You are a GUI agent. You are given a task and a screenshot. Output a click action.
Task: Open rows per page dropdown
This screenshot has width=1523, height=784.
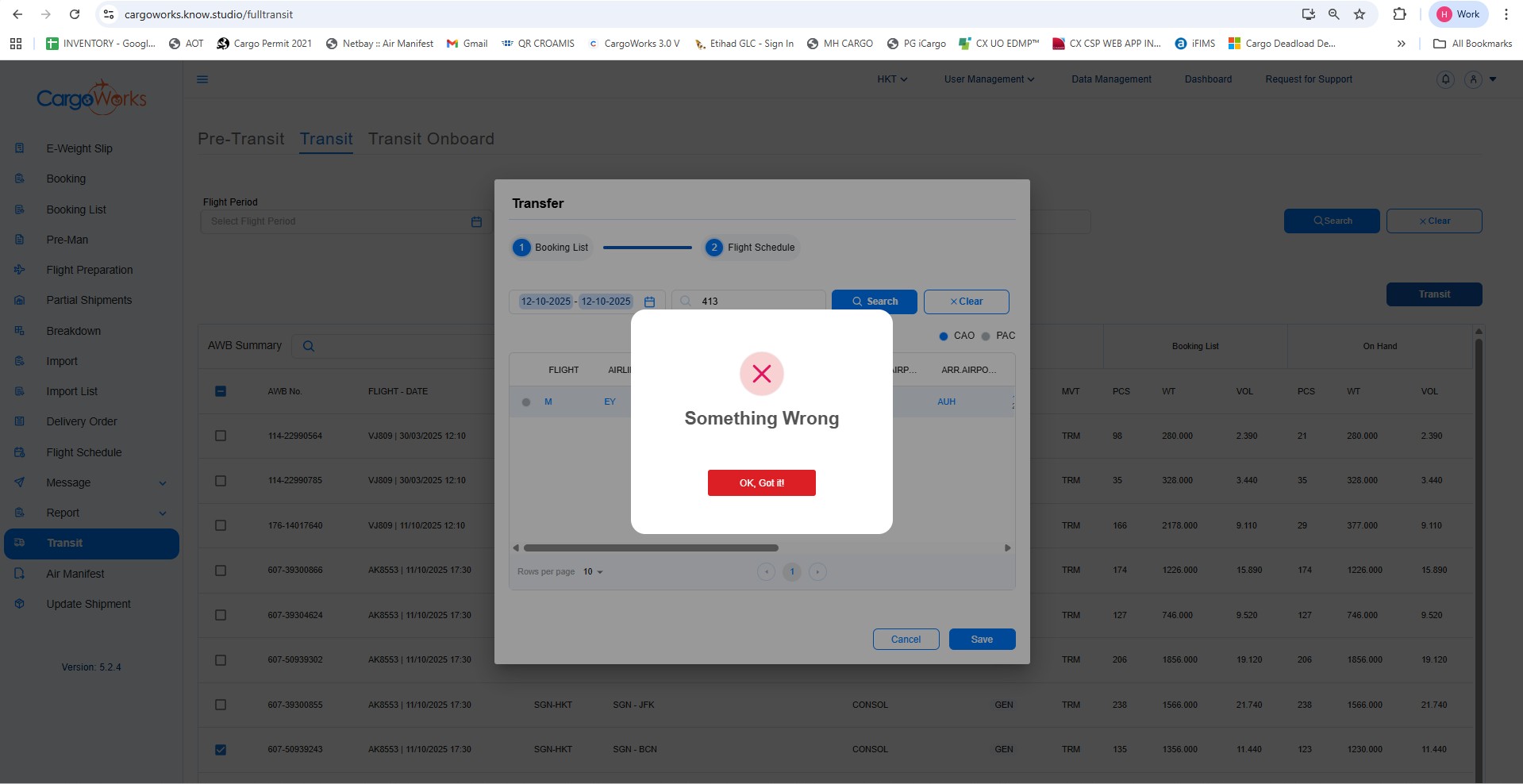(594, 572)
